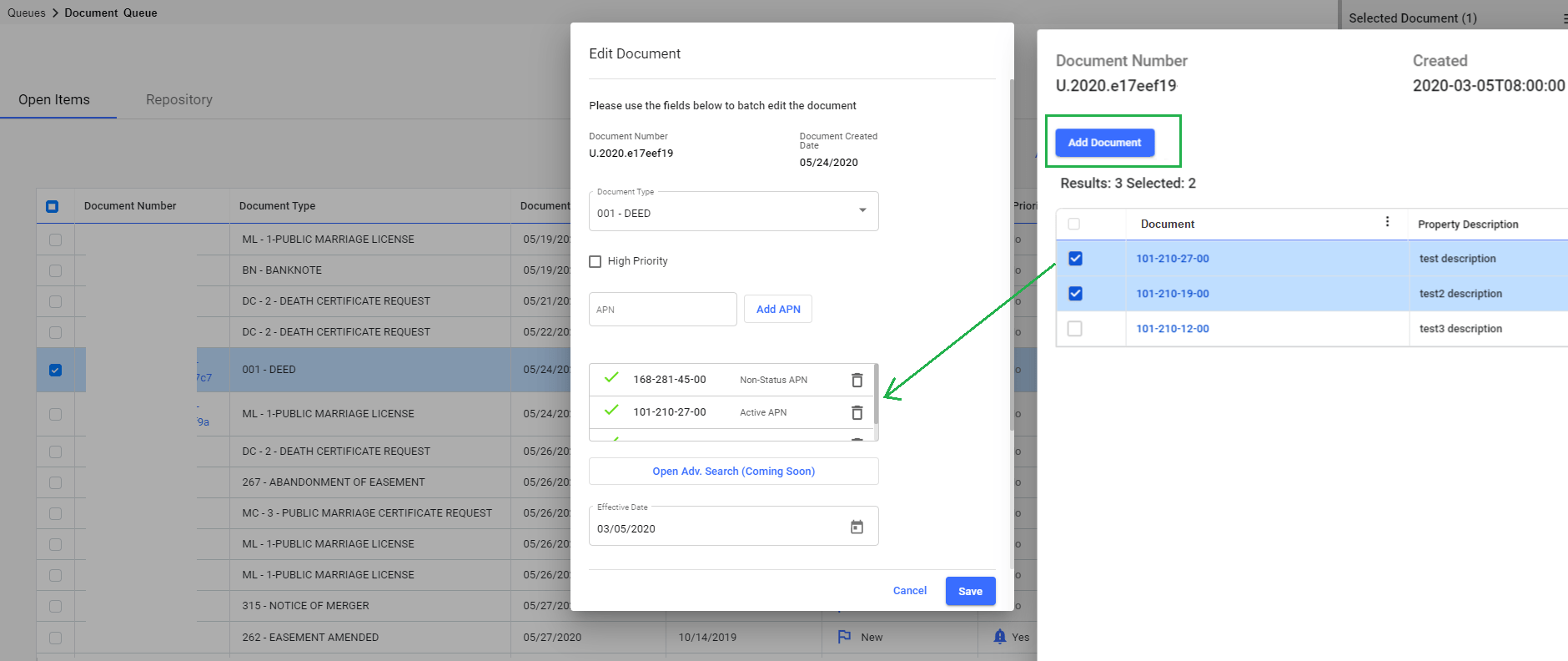
Task: Uncheck the 101-210-27-00 row checkbox
Action: [1075, 259]
